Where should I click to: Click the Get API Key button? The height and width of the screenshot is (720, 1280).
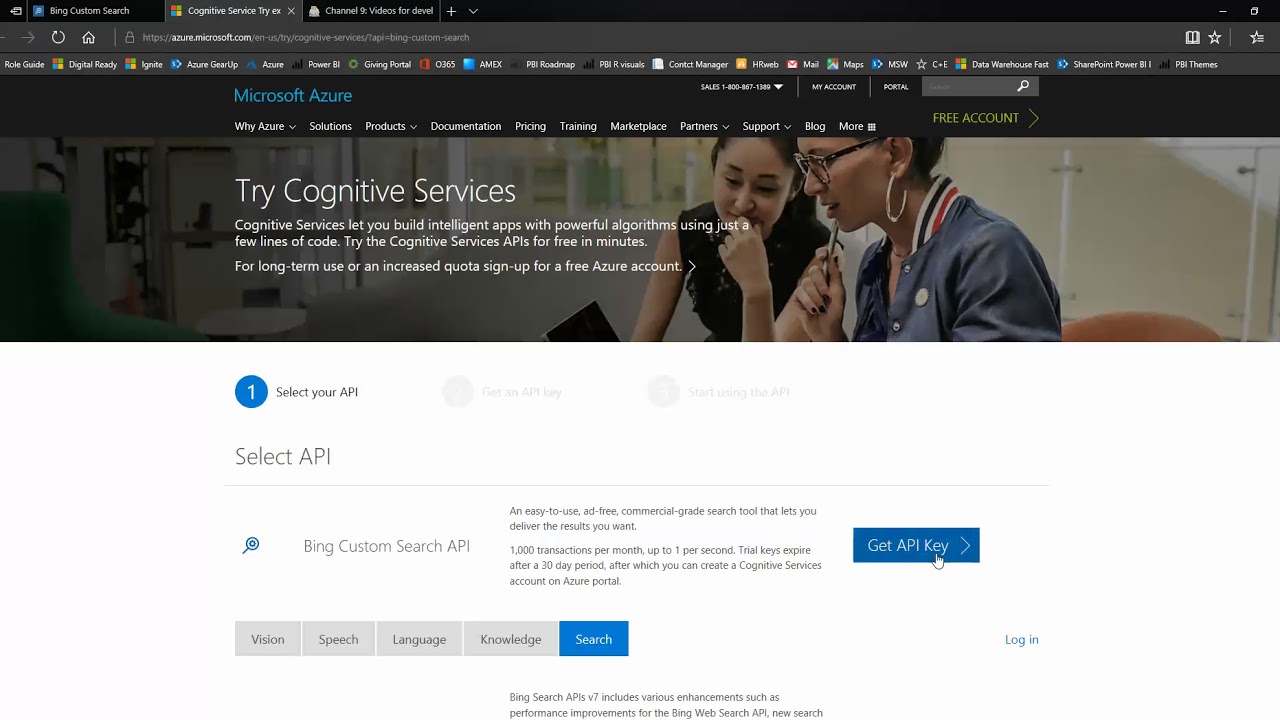point(916,545)
